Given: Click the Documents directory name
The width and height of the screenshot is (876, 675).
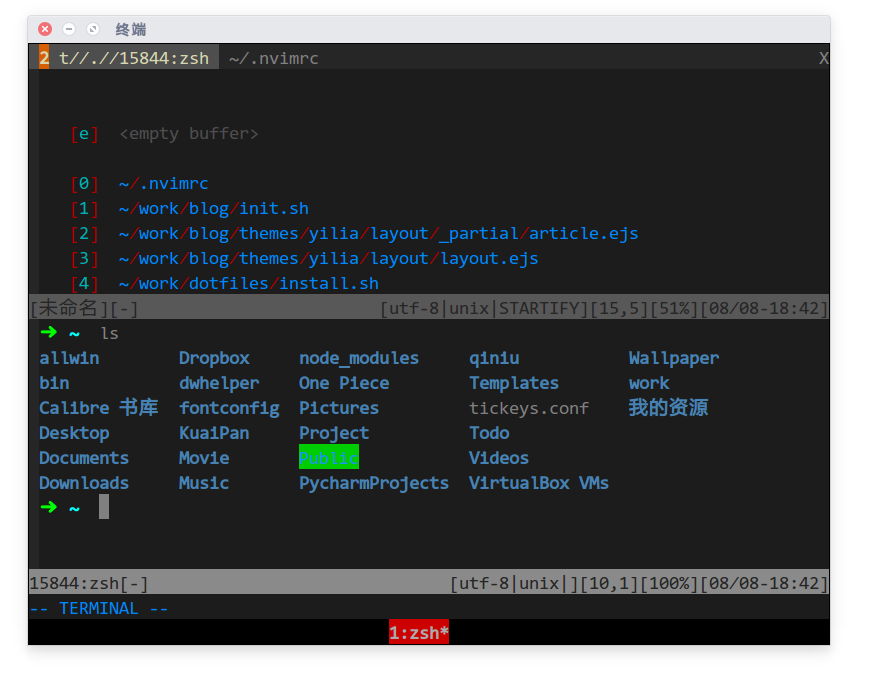Looking at the screenshot, I should coord(84,458).
